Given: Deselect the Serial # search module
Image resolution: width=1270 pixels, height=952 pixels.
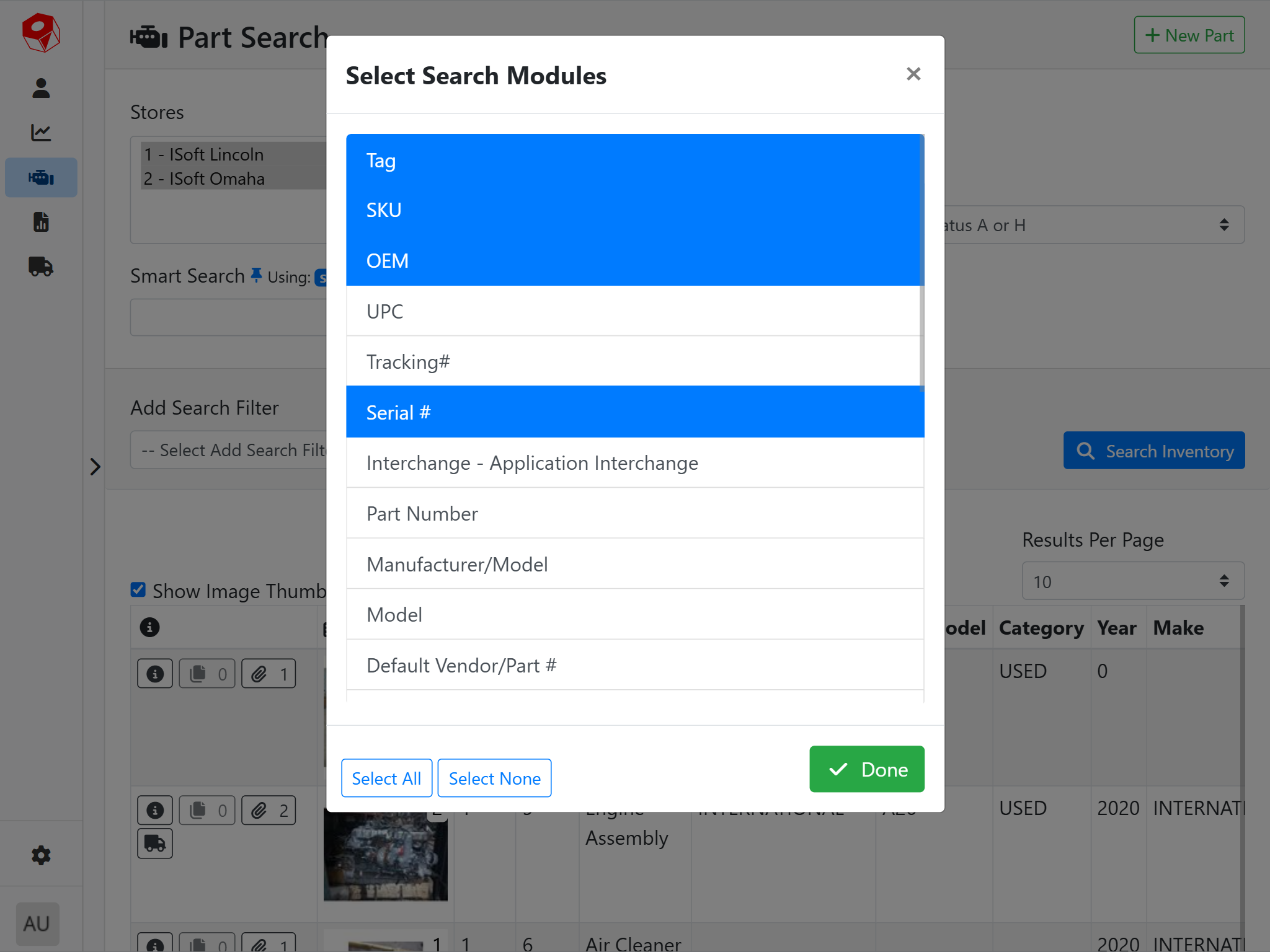Looking at the screenshot, I should click(x=634, y=412).
